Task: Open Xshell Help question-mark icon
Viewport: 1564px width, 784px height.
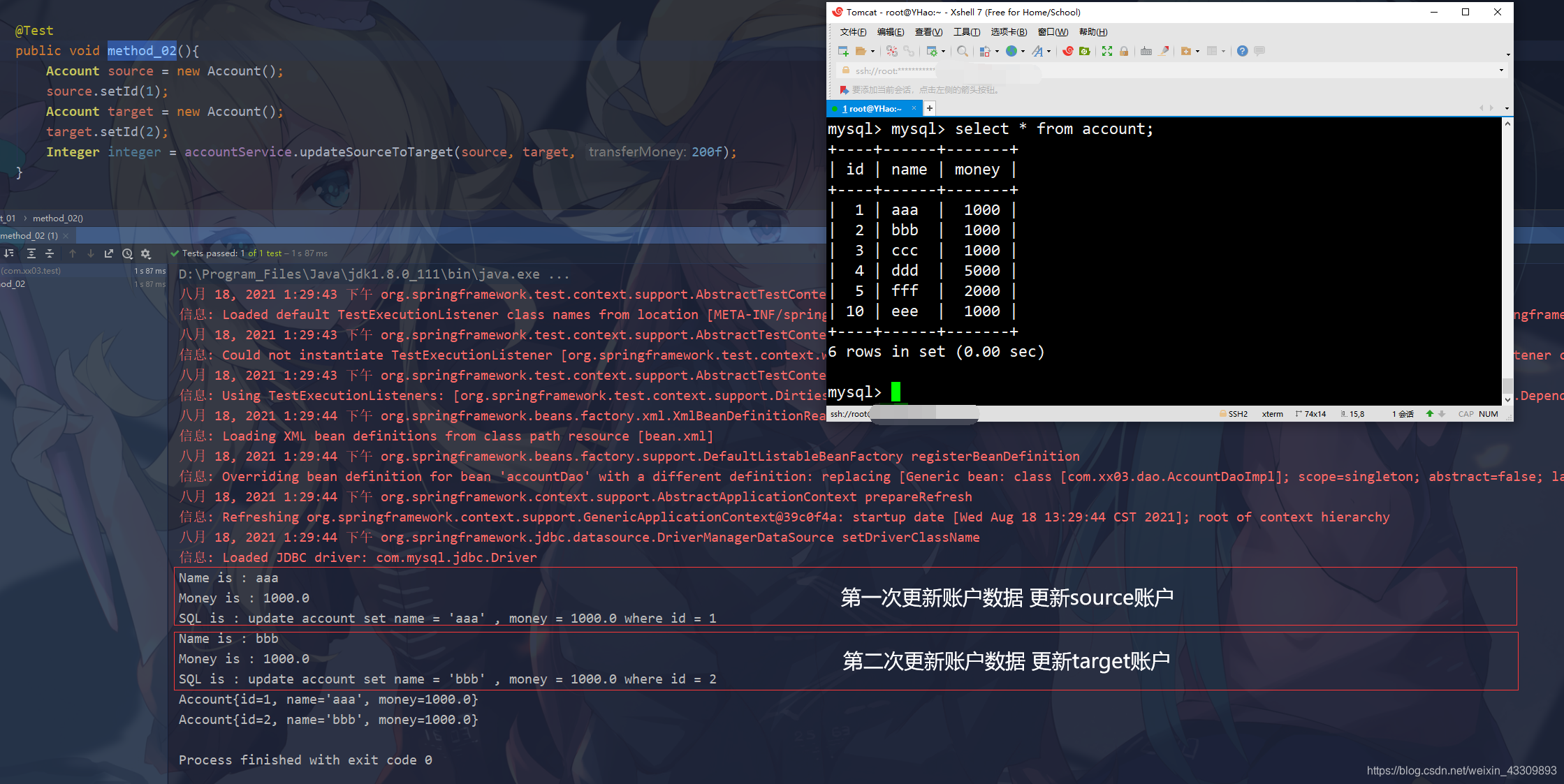Action: (x=1242, y=51)
